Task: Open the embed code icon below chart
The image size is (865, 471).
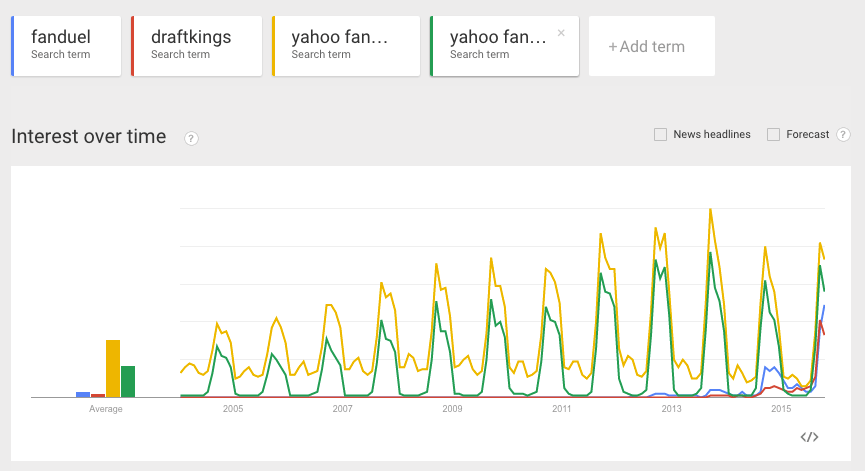Action: 810,437
